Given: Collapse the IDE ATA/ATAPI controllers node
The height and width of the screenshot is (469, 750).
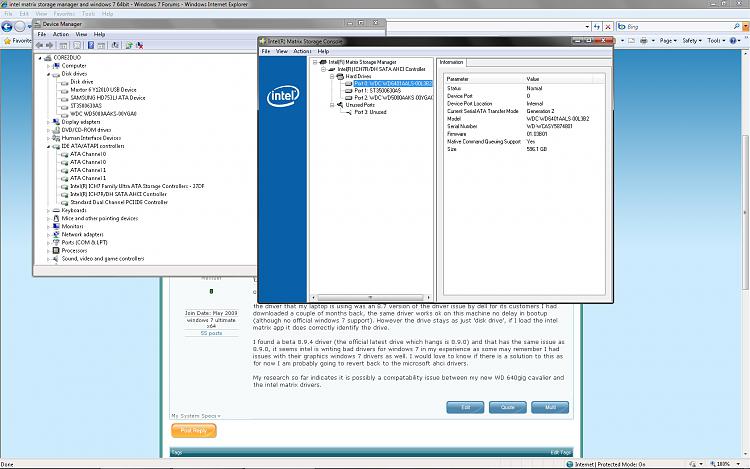Looking at the screenshot, I should 48,146.
